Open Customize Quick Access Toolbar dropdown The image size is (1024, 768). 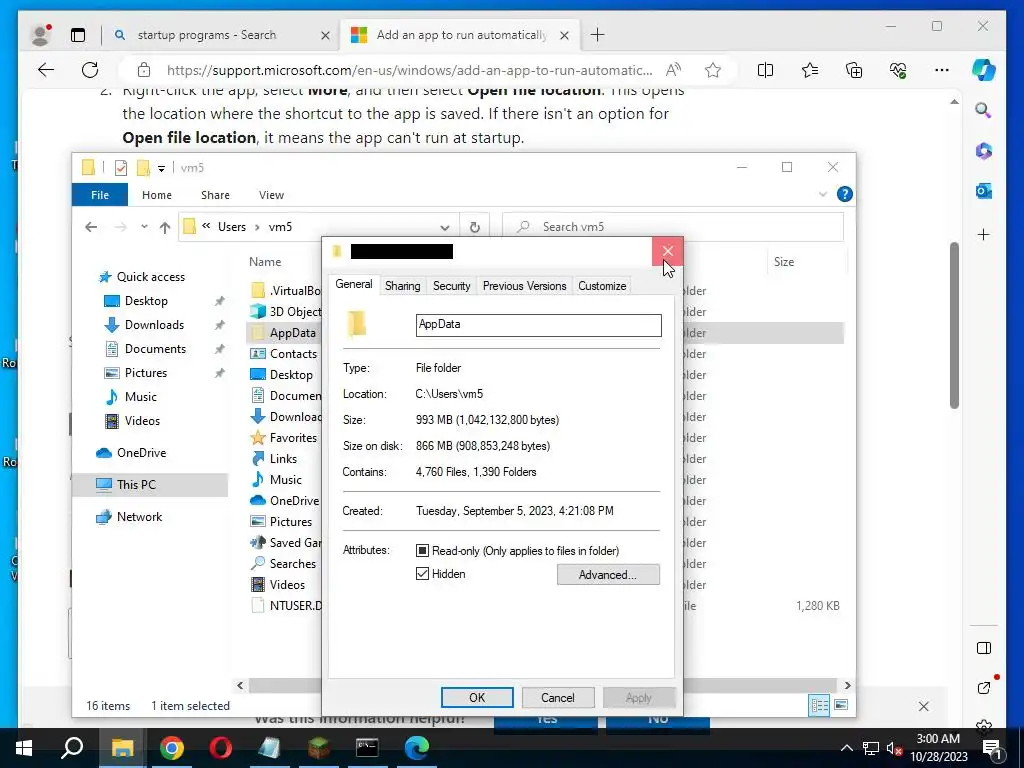[161, 168]
